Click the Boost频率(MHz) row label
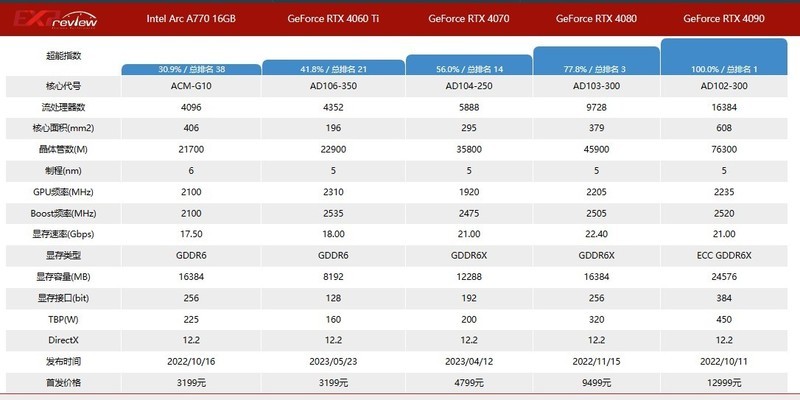Image resolution: width=800 pixels, height=400 pixels. [x=63, y=213]
